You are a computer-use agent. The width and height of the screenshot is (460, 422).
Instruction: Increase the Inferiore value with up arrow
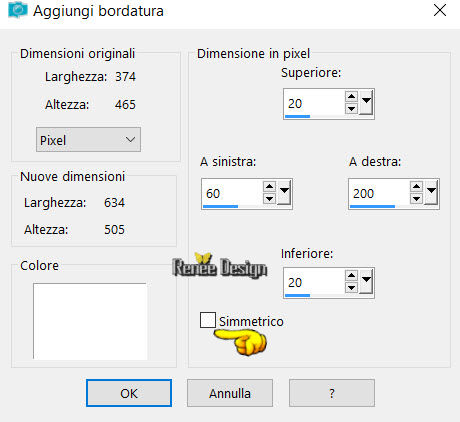[x=351, y=276]
